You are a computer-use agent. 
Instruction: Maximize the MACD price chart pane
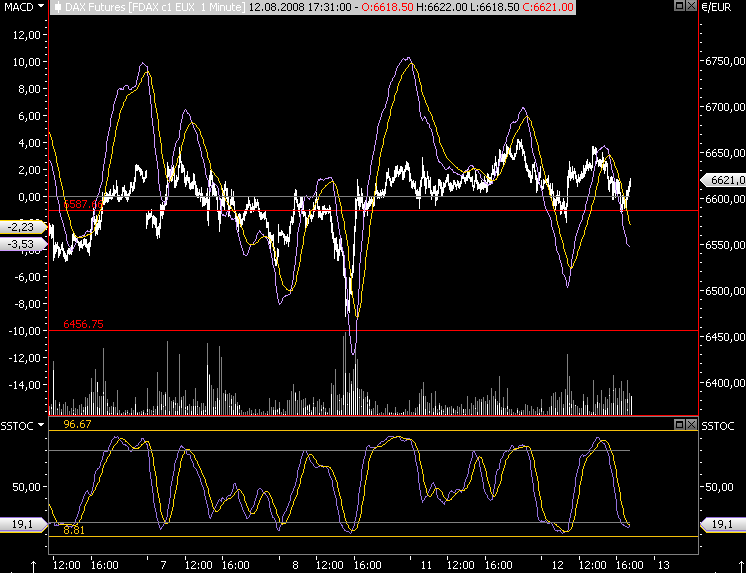click(x=679, y=6)
